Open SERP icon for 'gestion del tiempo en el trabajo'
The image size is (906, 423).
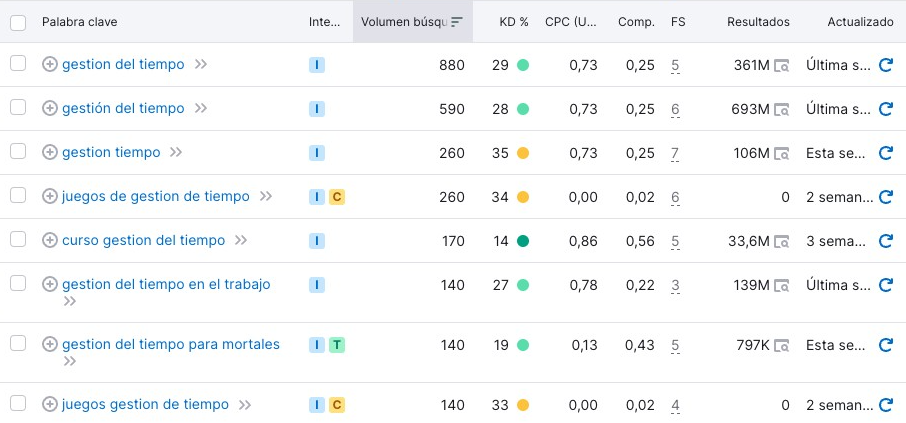click(x=782, y=286)
